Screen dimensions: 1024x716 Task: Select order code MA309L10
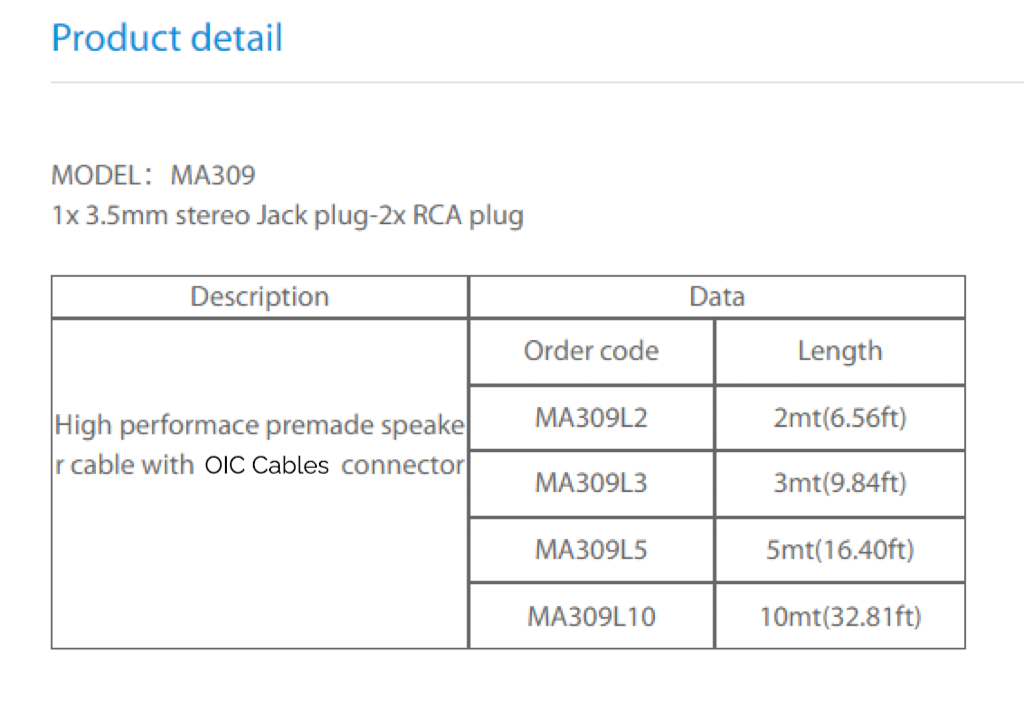(591, 616)
